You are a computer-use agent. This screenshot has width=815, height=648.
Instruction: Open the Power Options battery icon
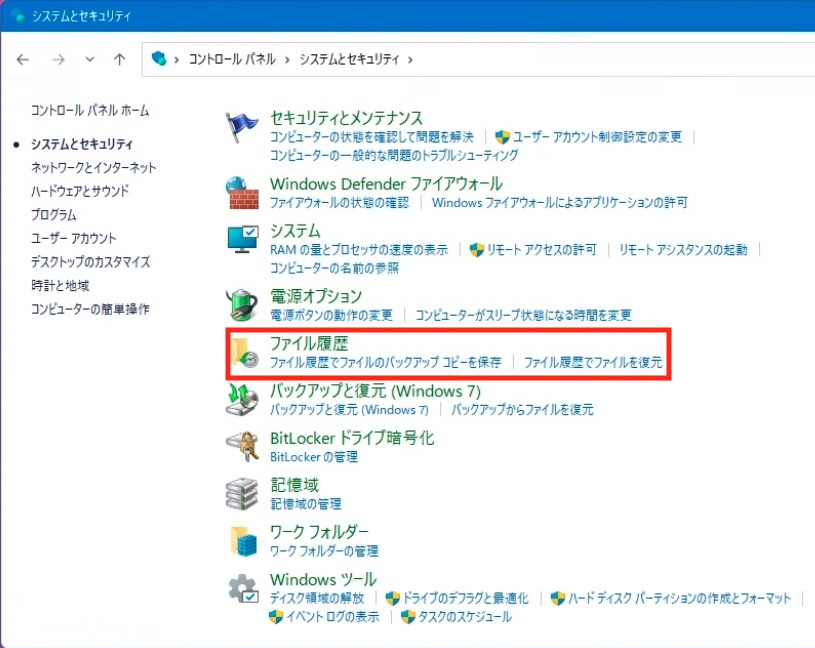(x=242, y=305)
